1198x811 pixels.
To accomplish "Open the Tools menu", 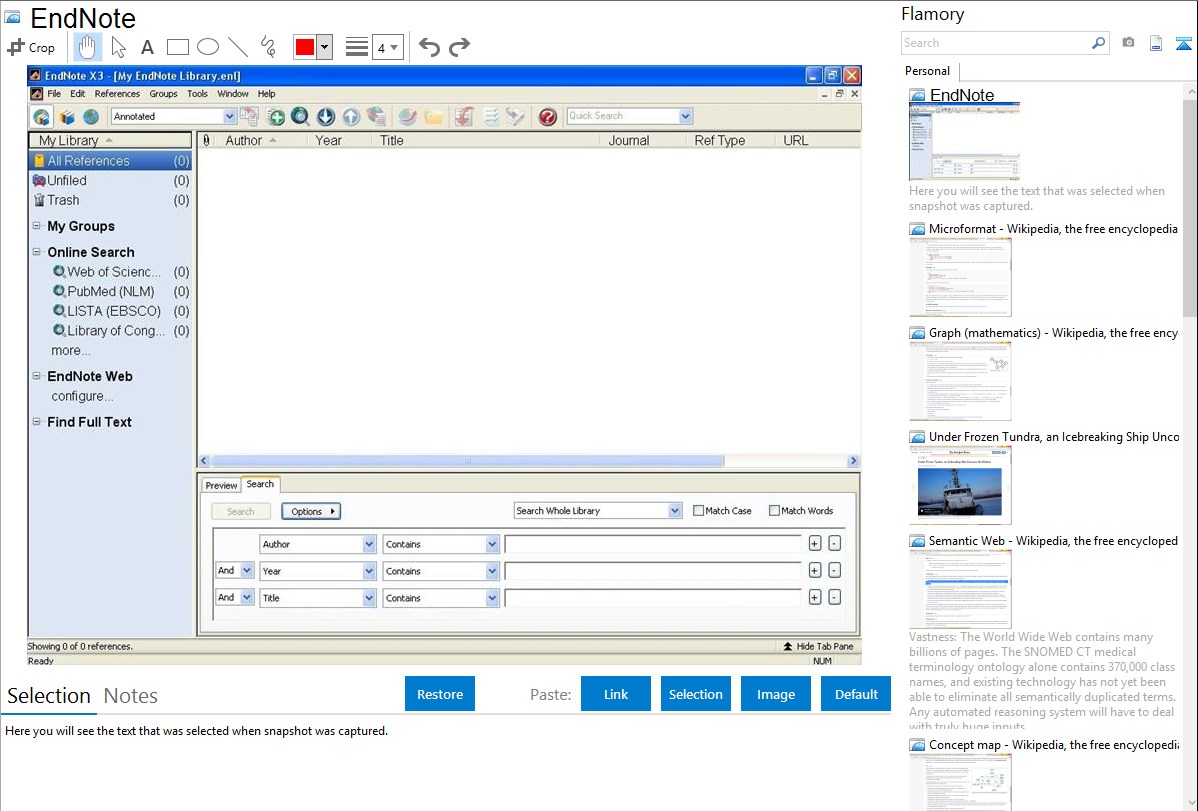I will pos(197,94).
